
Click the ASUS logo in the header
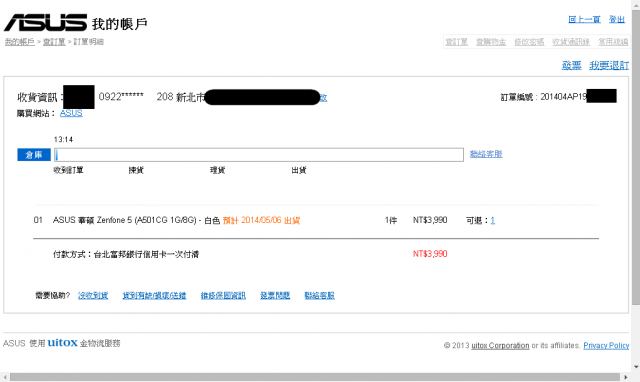point(45,22)
